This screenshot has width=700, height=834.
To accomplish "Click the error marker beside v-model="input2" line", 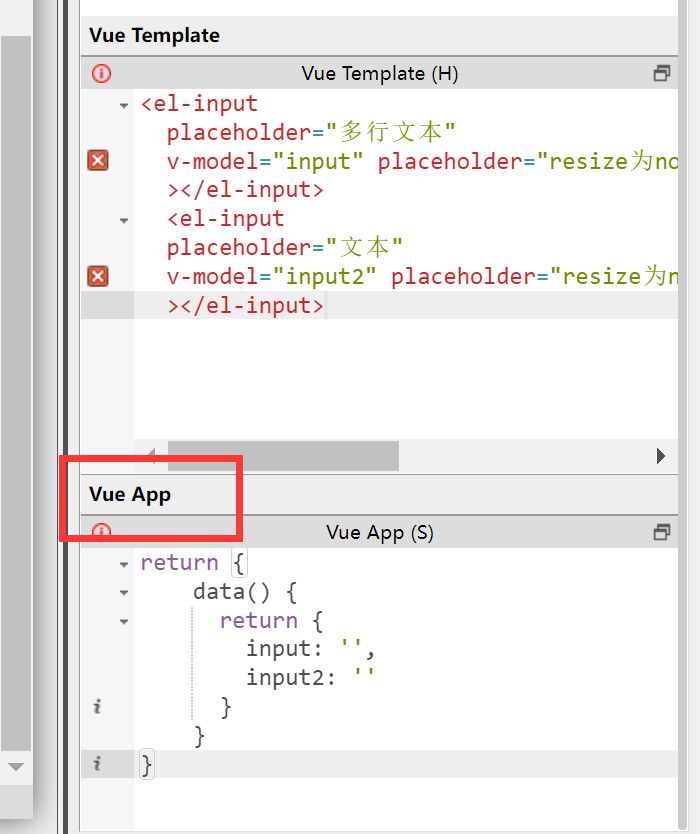I will click(x=98, y=277).
